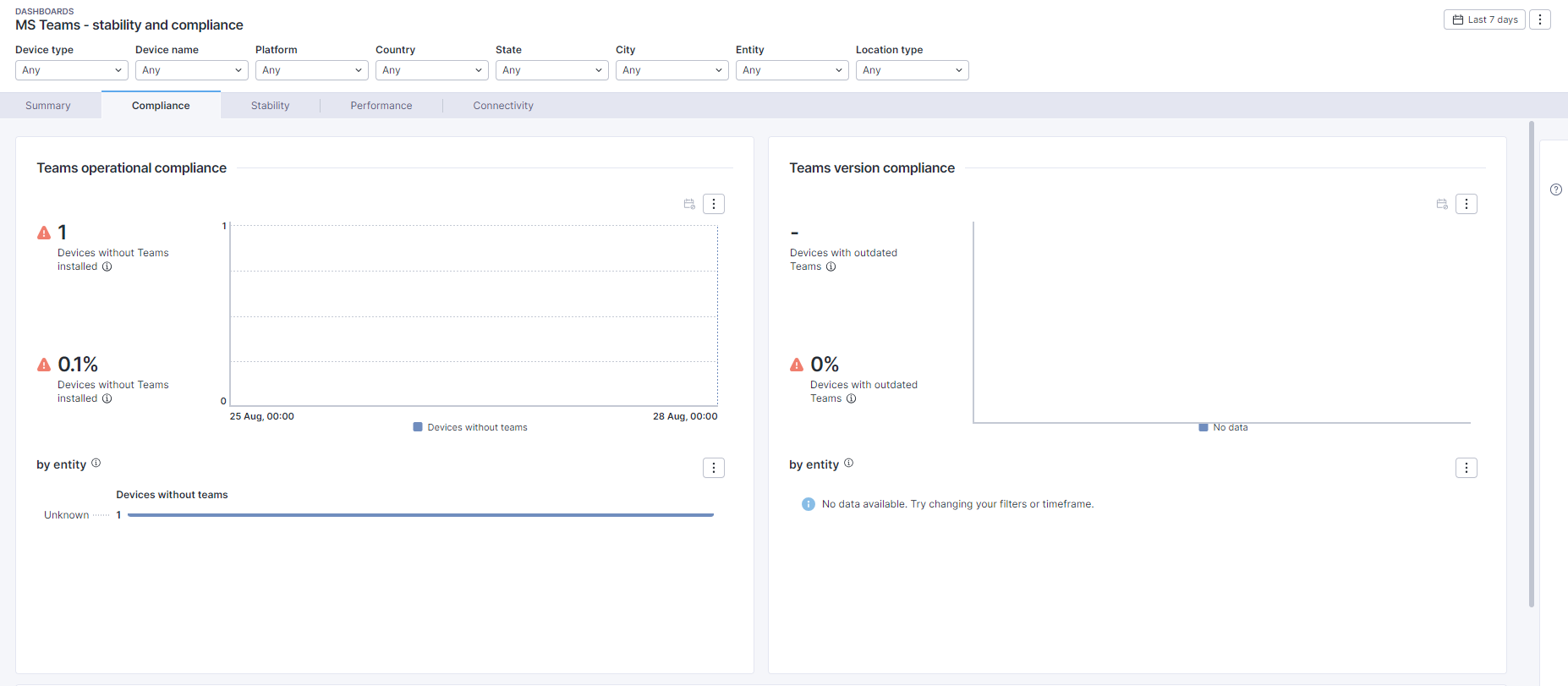
Task: Click the help question mark icon
Action: 1556,189
